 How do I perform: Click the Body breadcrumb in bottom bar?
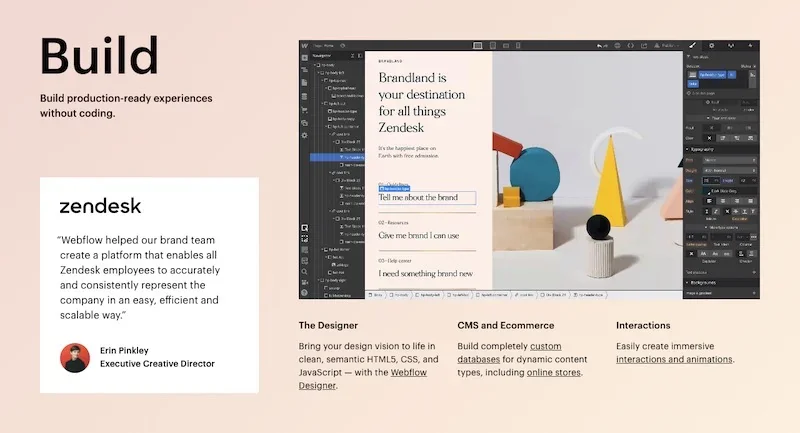pos(374,295)
